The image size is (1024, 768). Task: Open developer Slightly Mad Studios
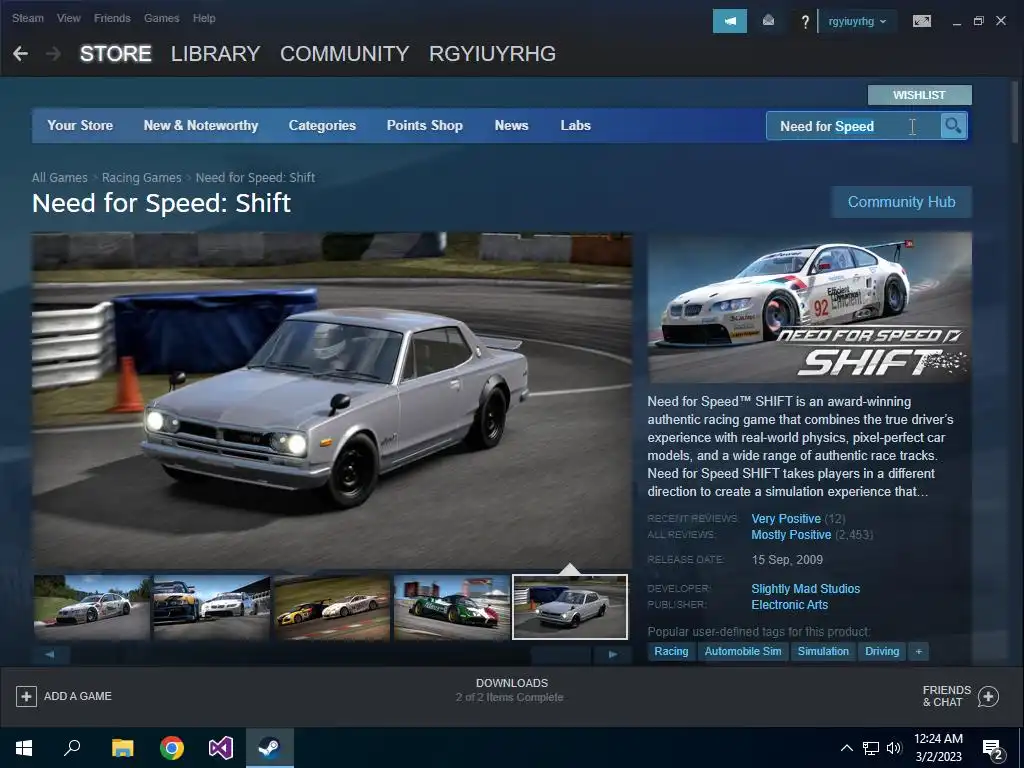[x=805, y=588]
